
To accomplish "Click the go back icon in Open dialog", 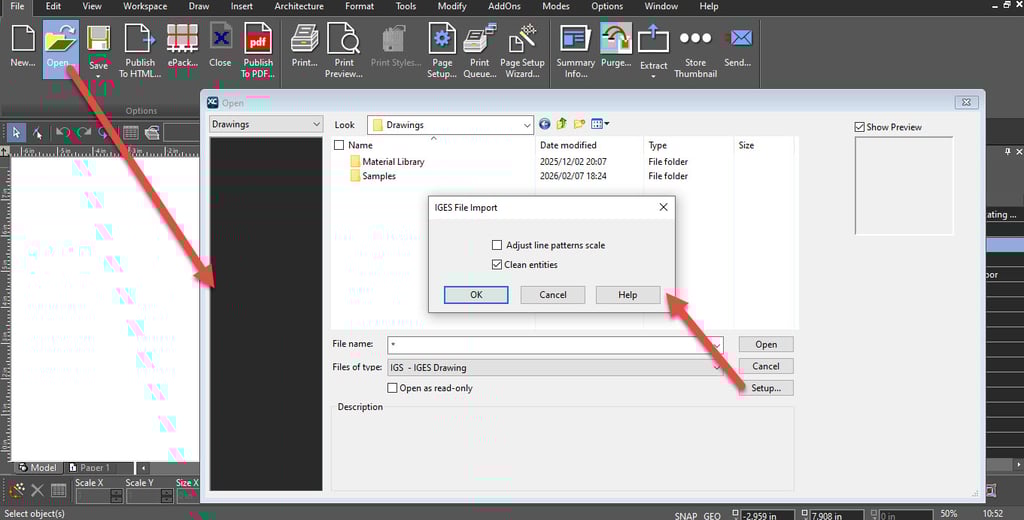I will coord(545,124).
